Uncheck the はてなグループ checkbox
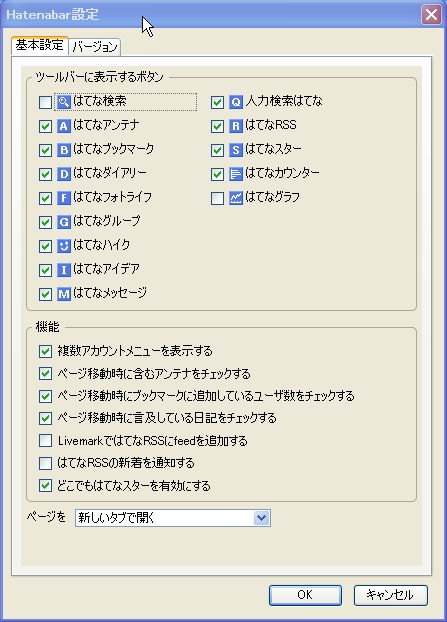 tap(45, 222)
